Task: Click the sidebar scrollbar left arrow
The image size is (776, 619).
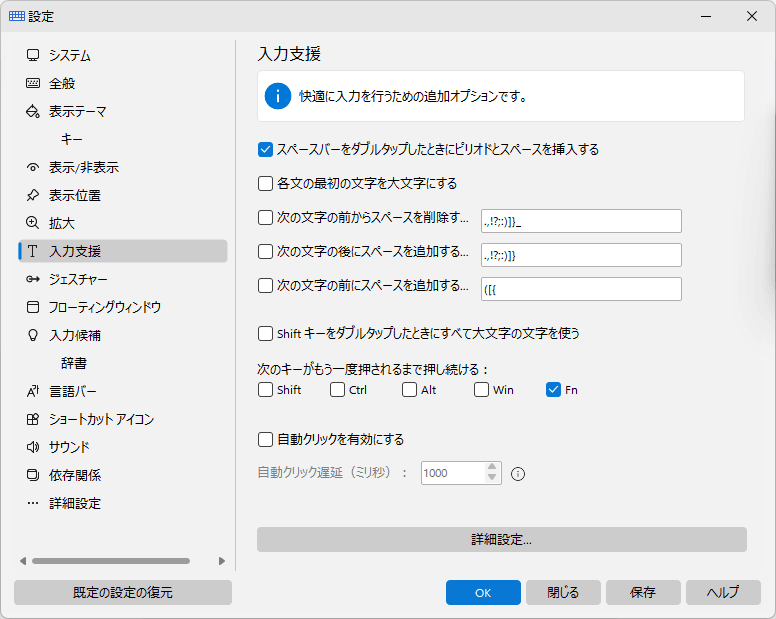Action: (x=23, y=561)
